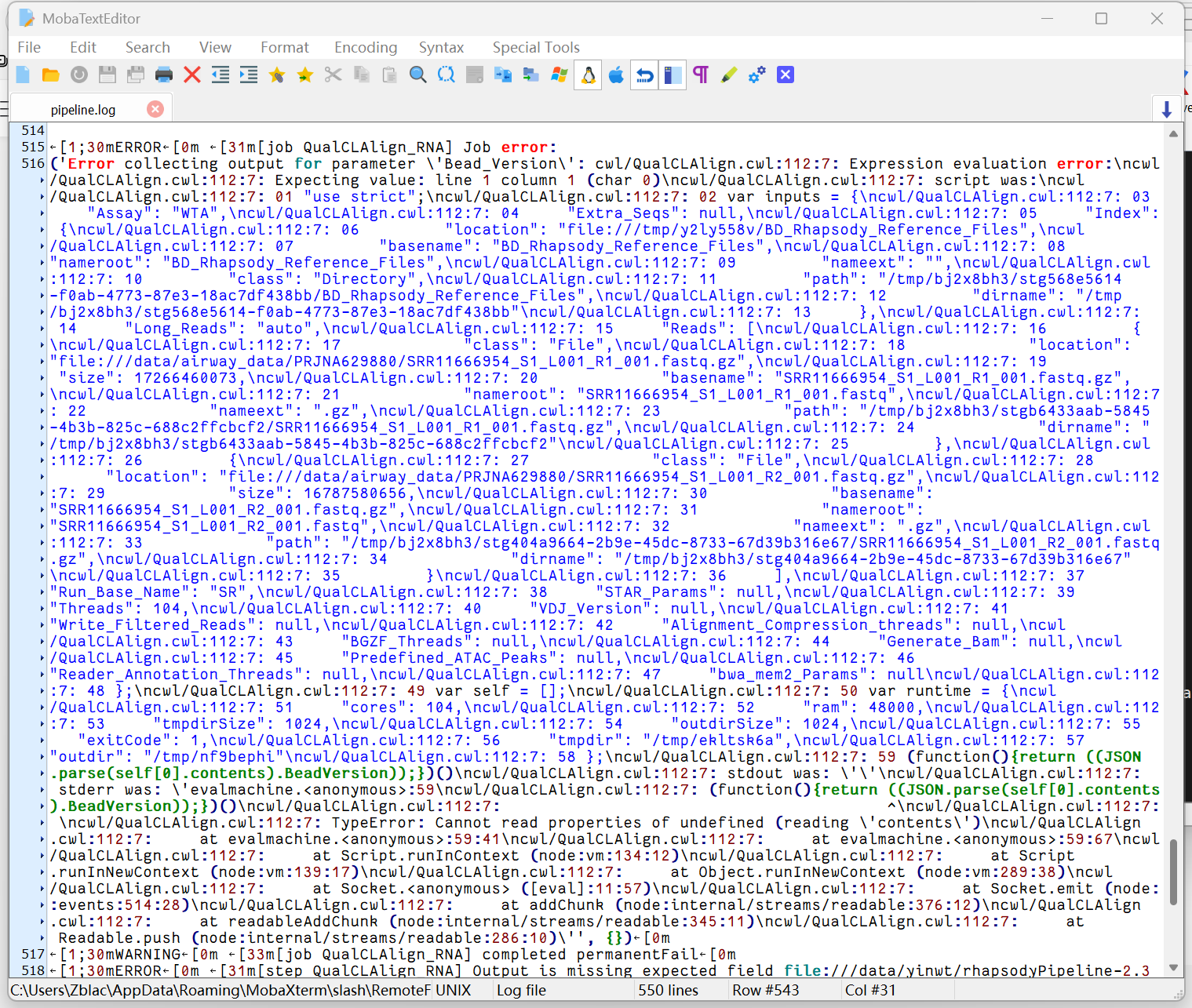Screen dimensions: 1192x1008
Task: Open the Edit menu
Action: tap(83, 47)
